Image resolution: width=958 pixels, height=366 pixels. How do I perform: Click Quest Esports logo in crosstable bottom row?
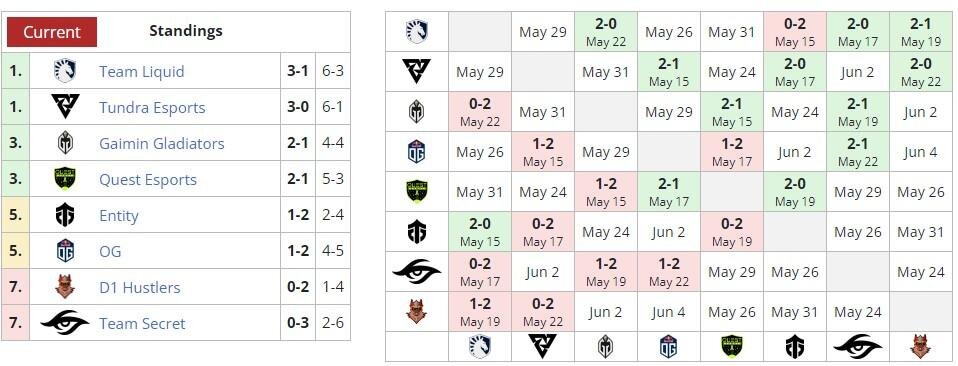tap(731, 346)
